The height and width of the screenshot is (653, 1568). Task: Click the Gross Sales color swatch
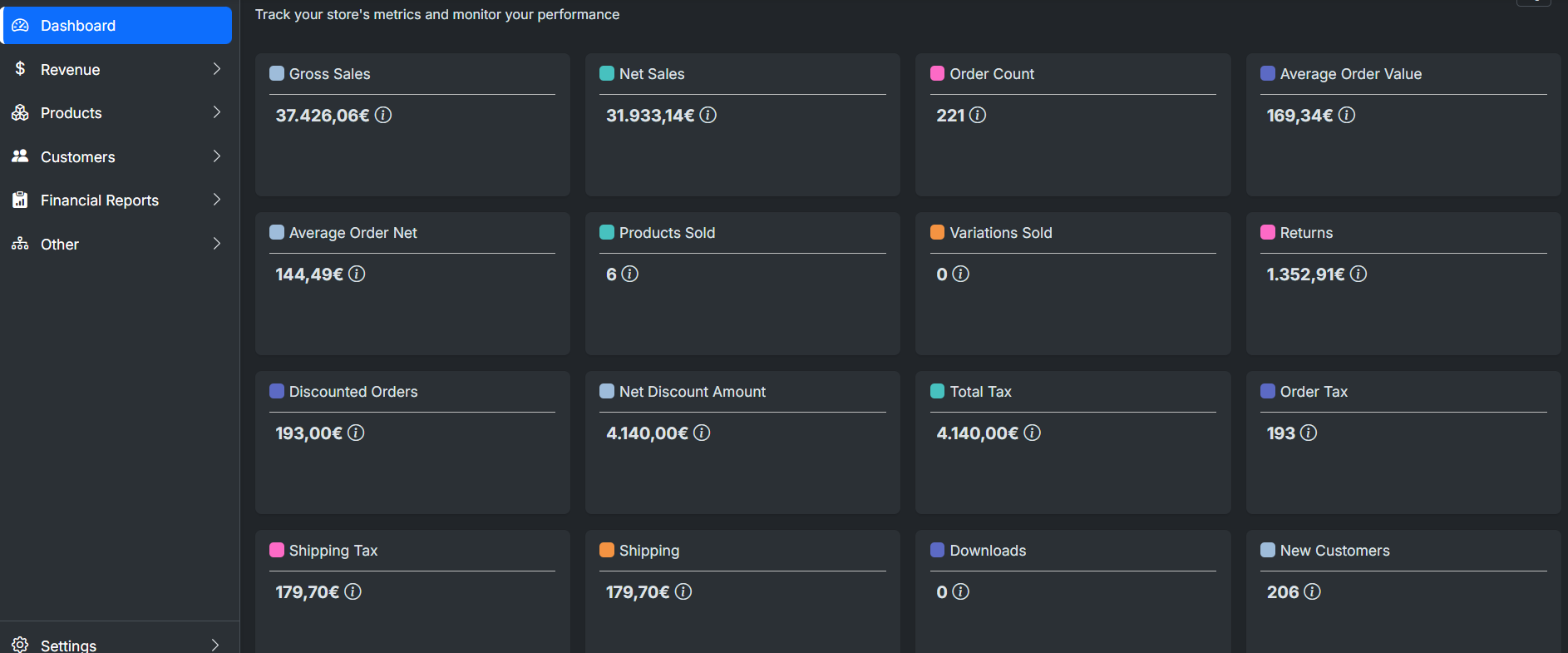click(277, 73)
